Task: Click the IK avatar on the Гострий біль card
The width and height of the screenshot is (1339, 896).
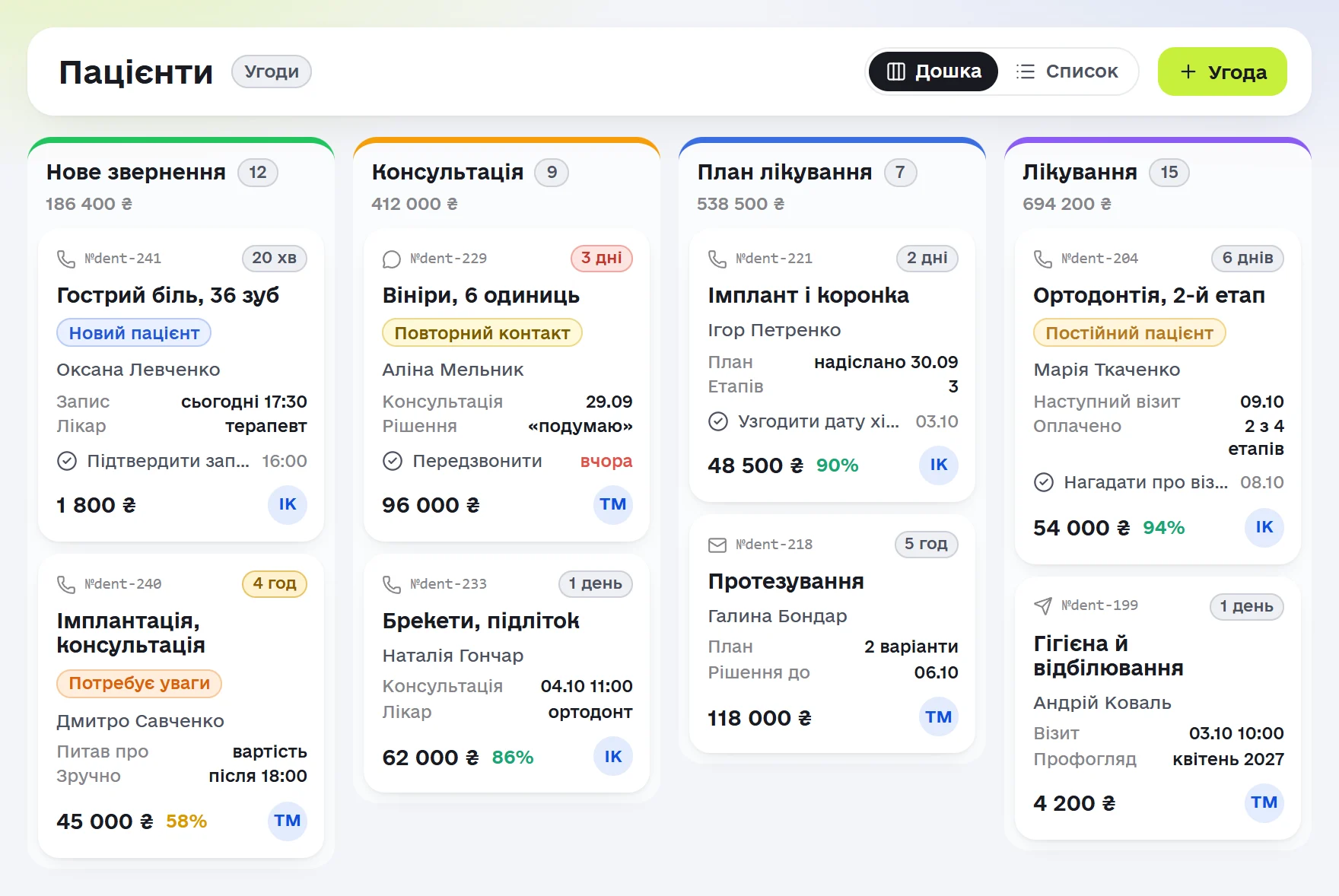Action: [x=288, y=504]
